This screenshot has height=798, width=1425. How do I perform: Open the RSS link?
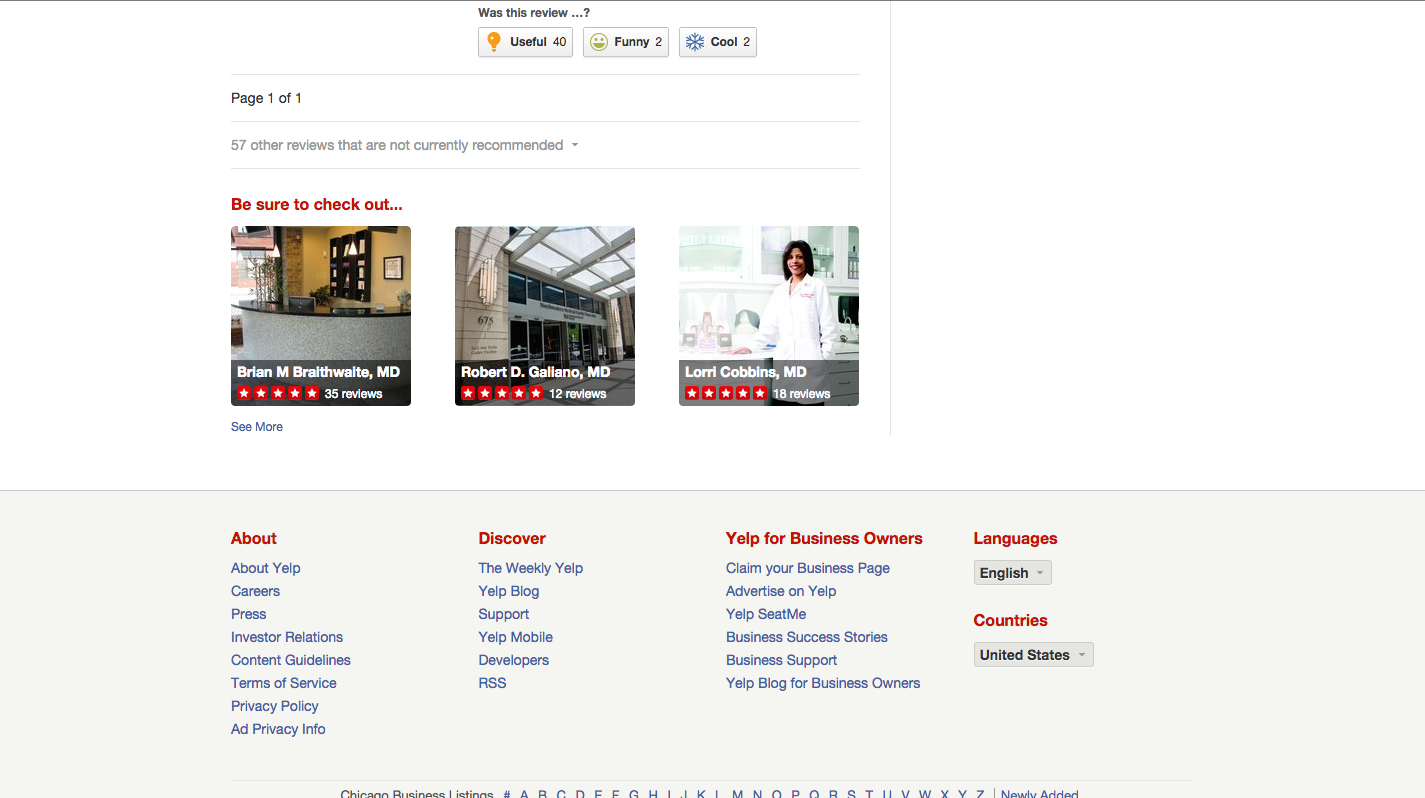pyautogui.click(x=492, y=683)
